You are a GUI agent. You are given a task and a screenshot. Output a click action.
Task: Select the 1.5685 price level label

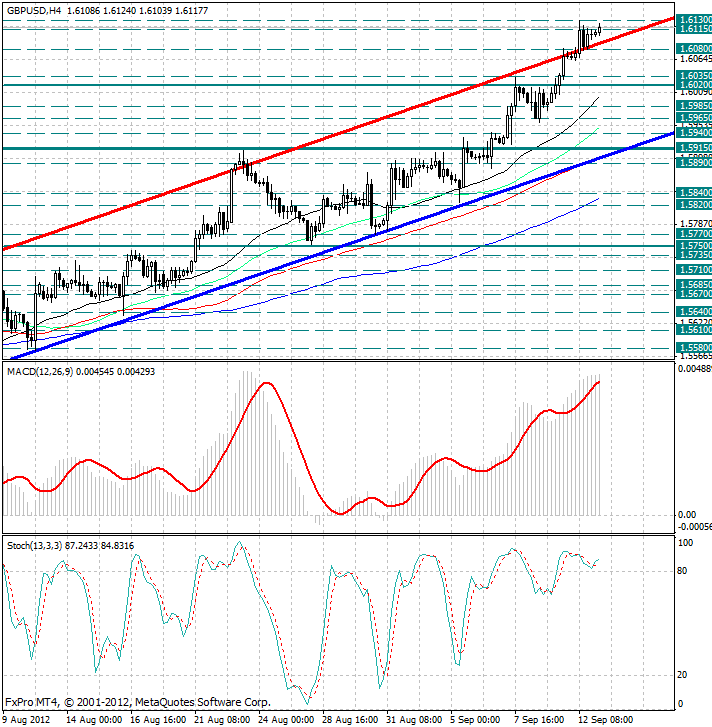click(x=694, y=284)
